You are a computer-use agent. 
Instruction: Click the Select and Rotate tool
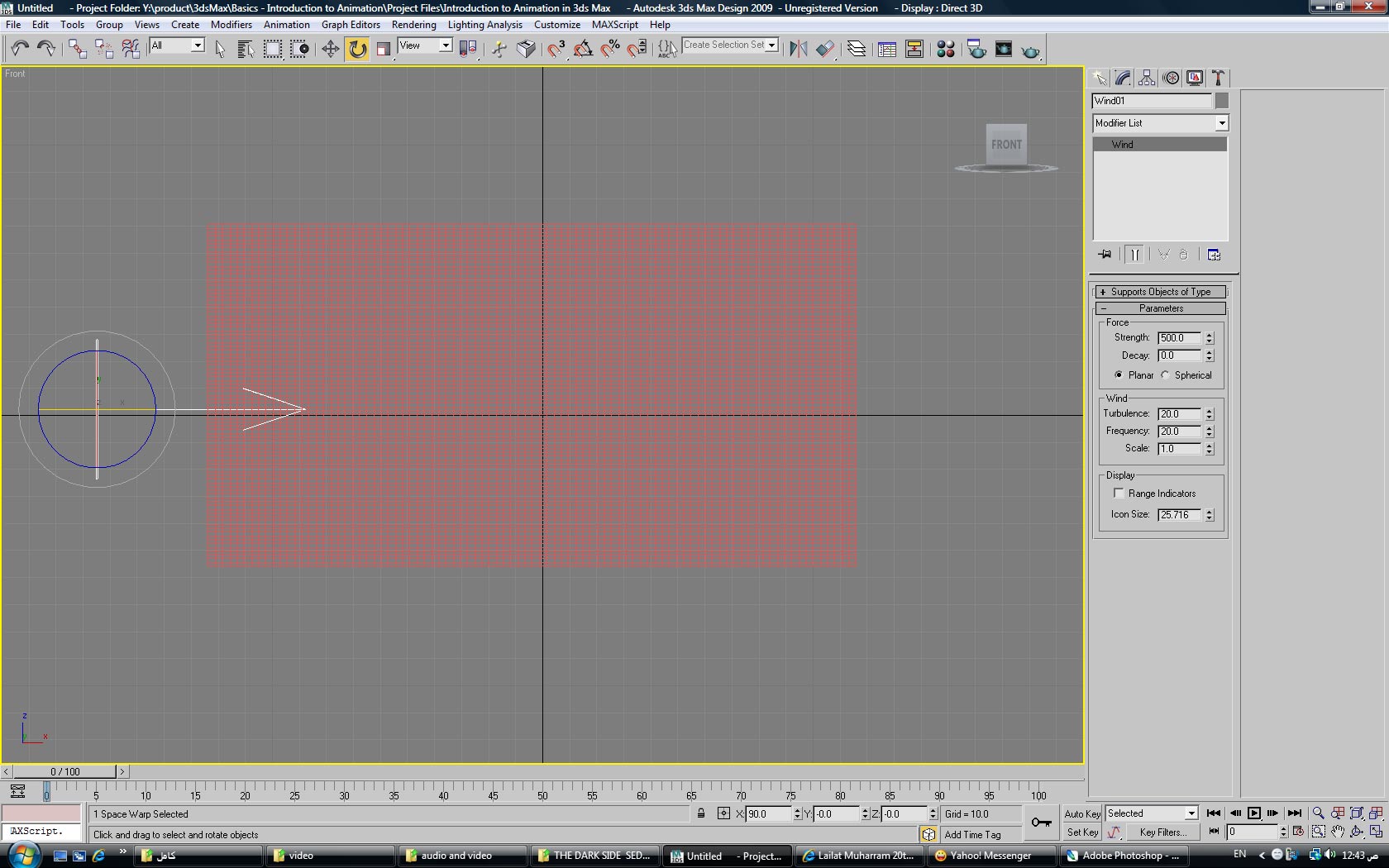click(x=357, y=49)
